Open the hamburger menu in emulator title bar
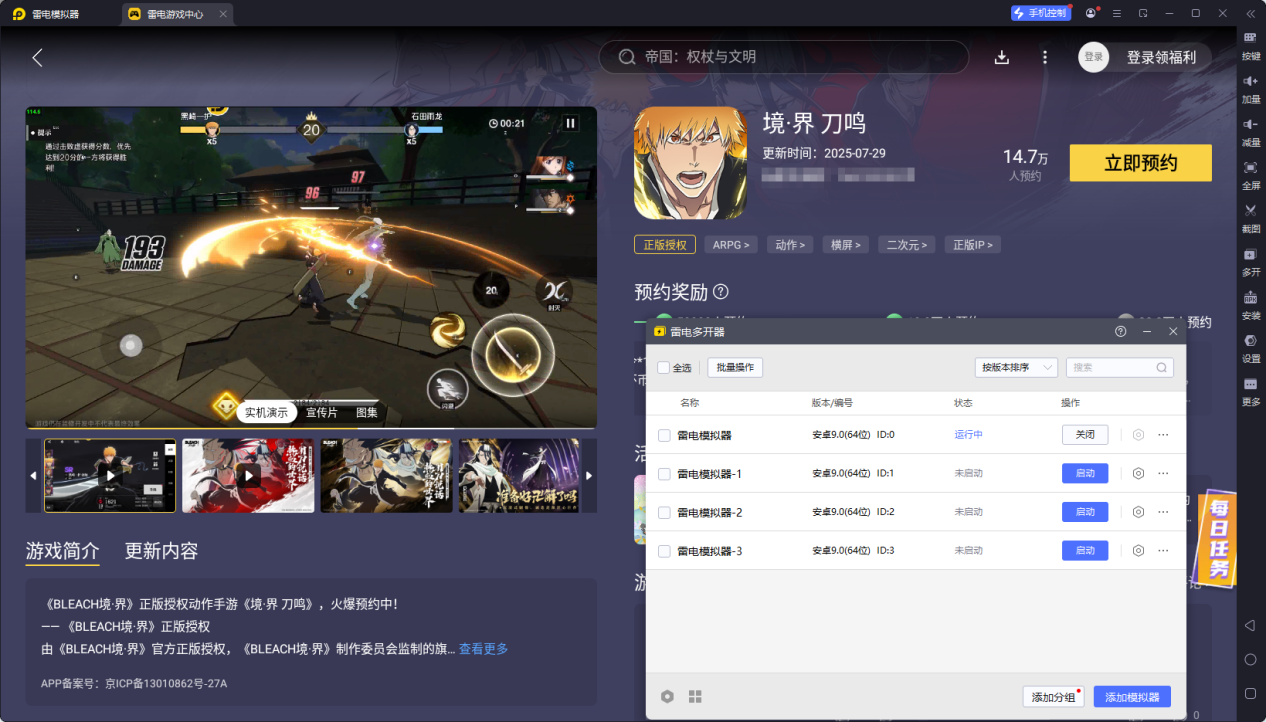Viewport: 1266px width, 722px height. coord(1117,13)
